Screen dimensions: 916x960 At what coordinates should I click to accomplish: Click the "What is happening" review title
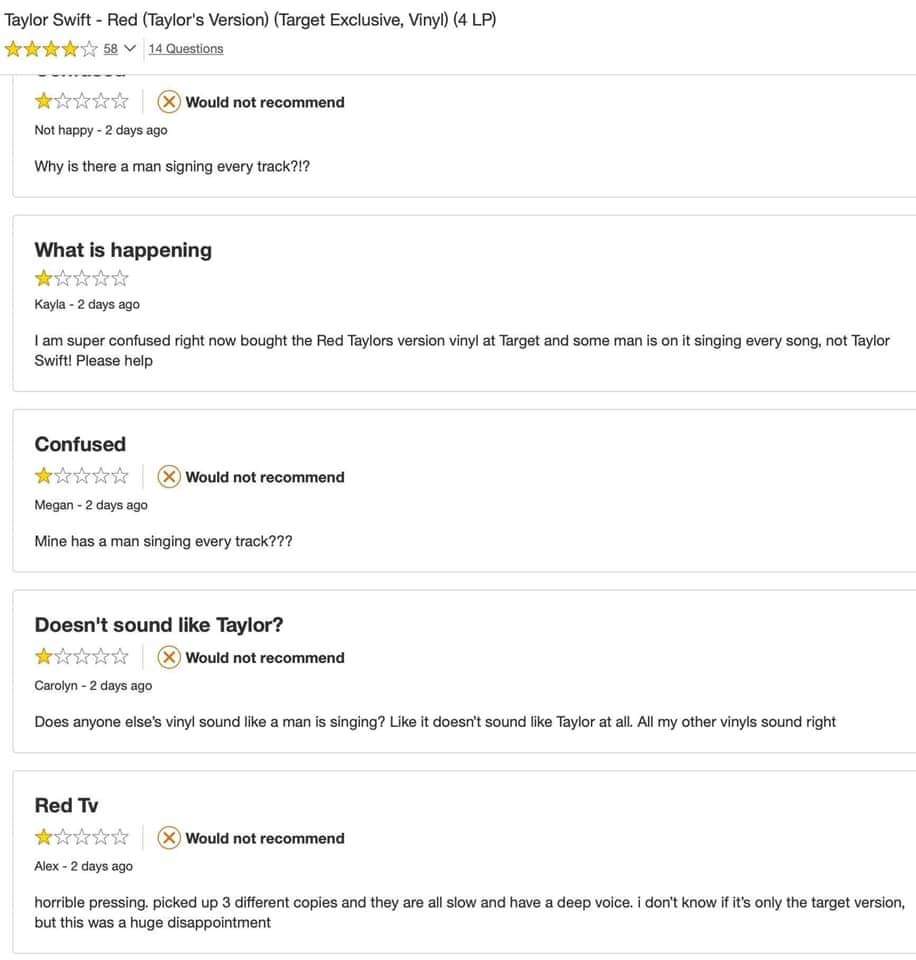tap(123, 250)
